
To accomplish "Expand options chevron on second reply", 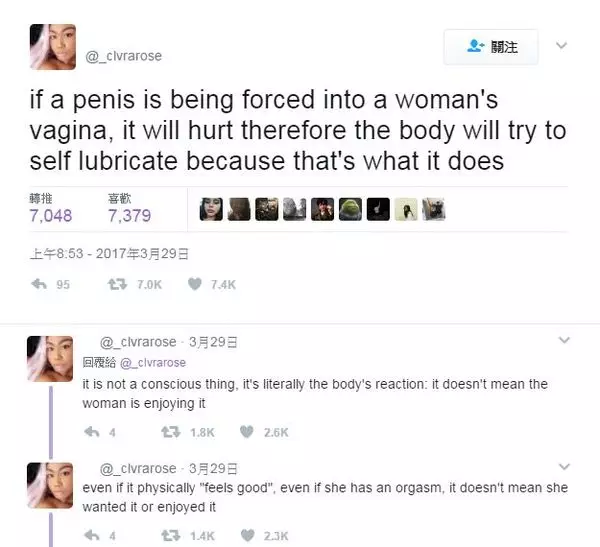I will (x=564, y=466).
